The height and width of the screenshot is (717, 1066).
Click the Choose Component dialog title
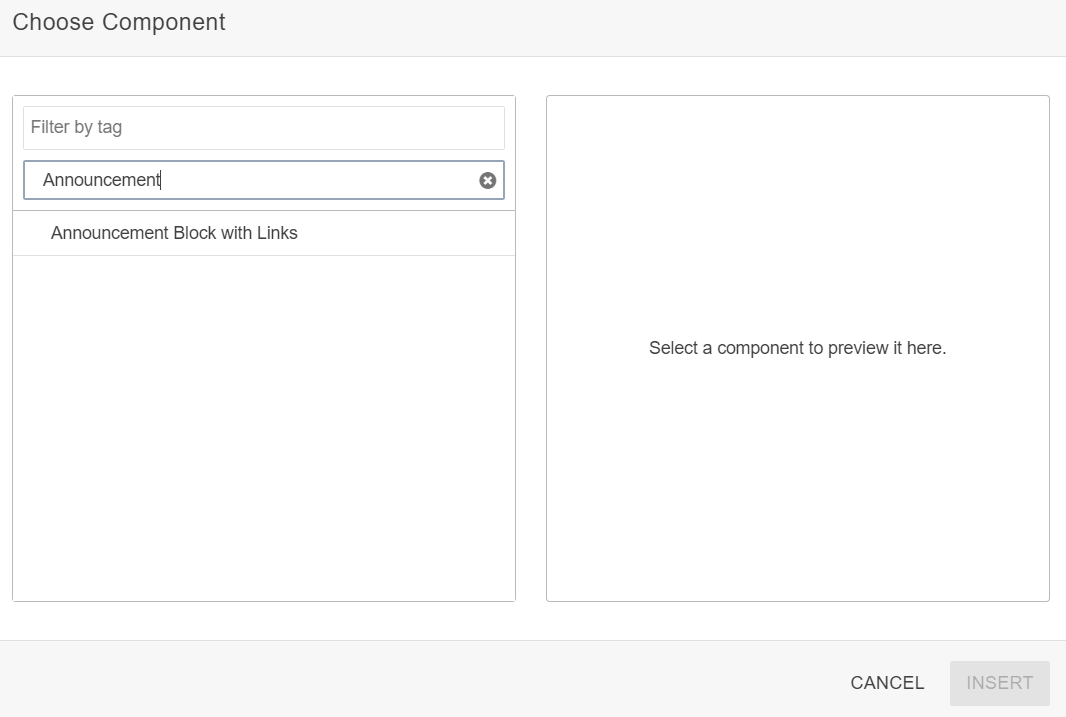click(119, 22)
